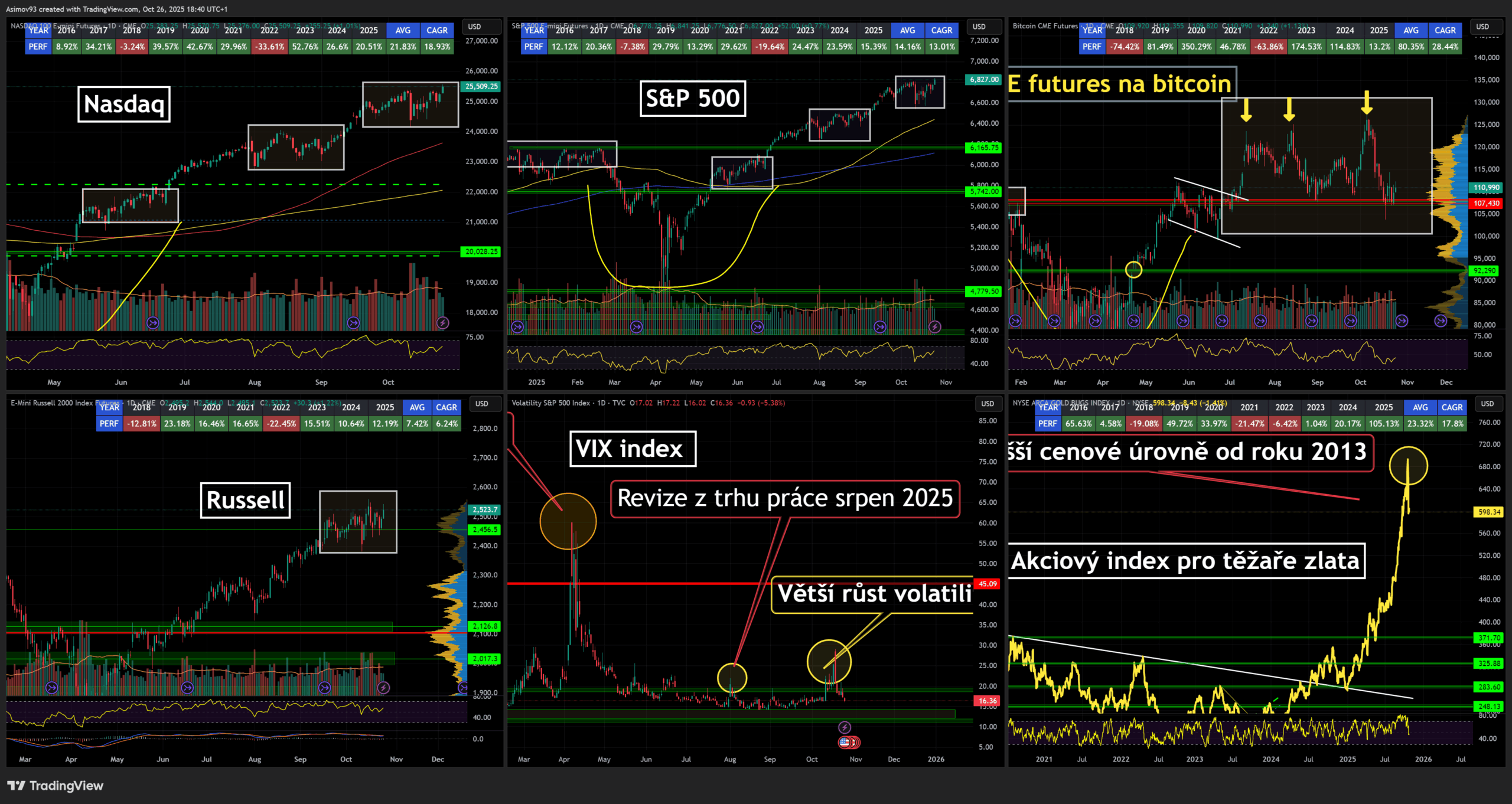The width and height of the screenshot is (1512, 804).
Task: Click the lightning event icon on Nasdaq chart
Action: (x=442, y=322)
